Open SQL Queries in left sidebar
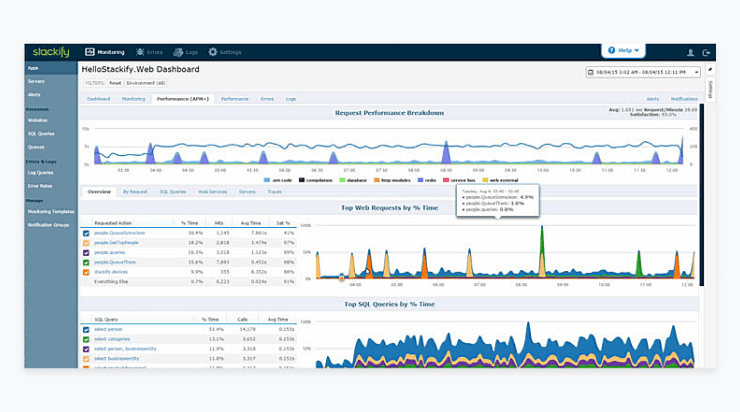The width and height of the screenshot is (740, 412). [41, 134]
